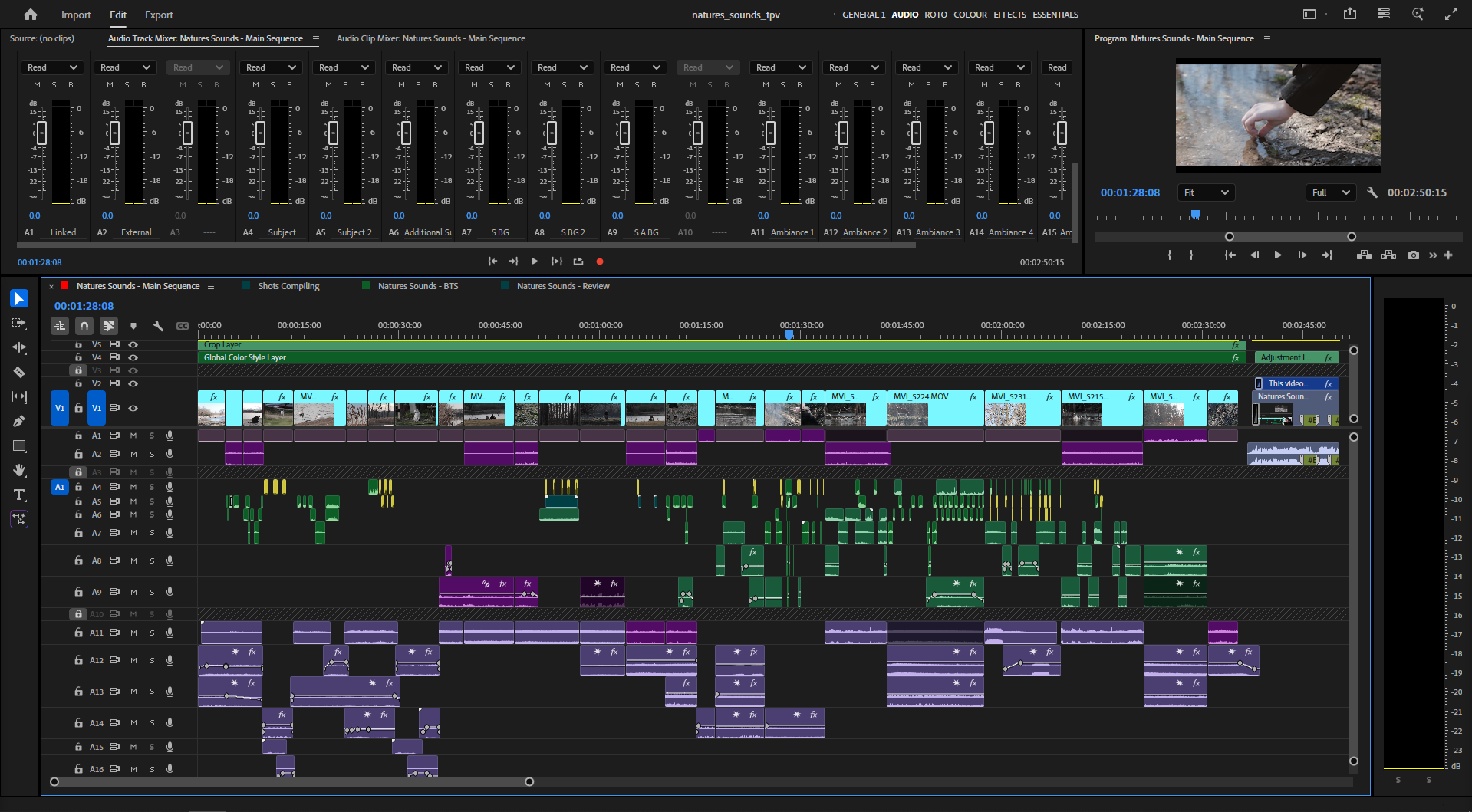Select the Track Select Forward tool
The width and height of the screenshot is (1472, 812).
point(19,324)
